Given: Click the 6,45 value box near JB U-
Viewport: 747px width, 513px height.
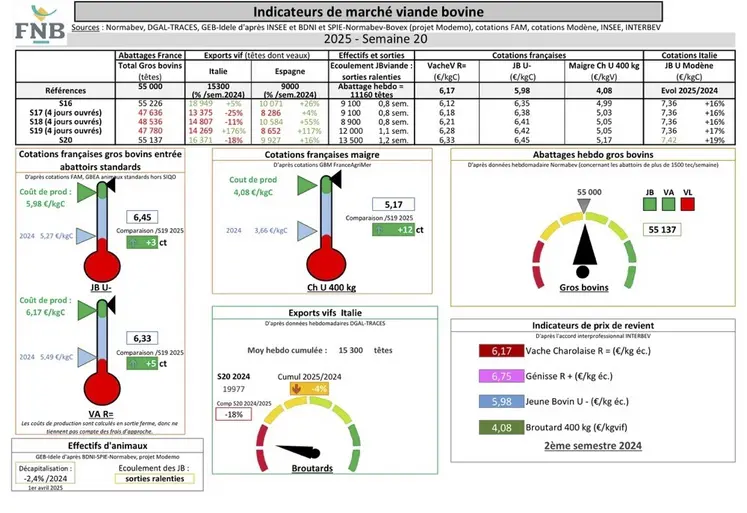Looking at the screenshot, I should tap(142, 217).
